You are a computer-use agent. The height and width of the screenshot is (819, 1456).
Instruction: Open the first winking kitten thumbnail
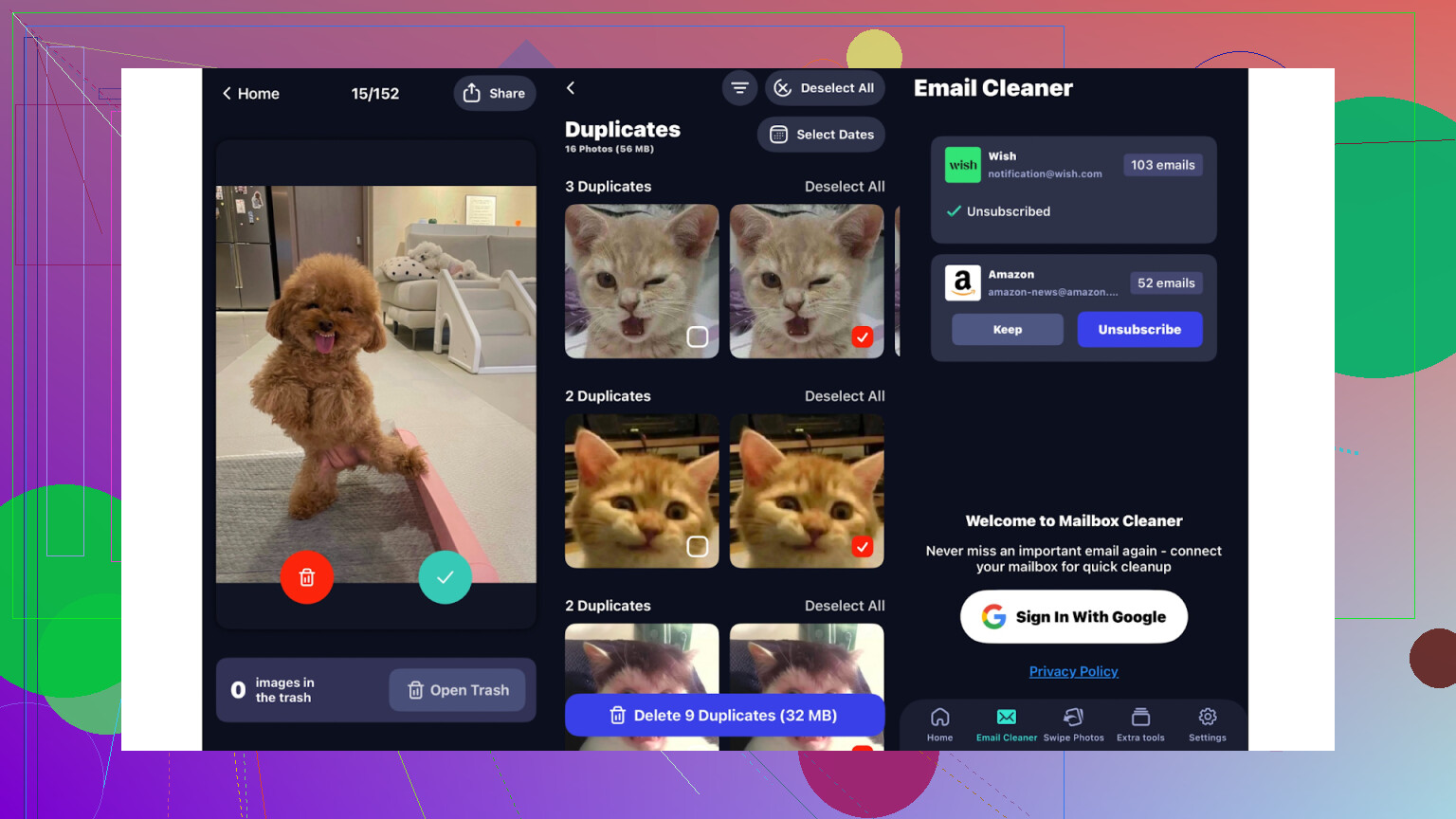[642, 282]
